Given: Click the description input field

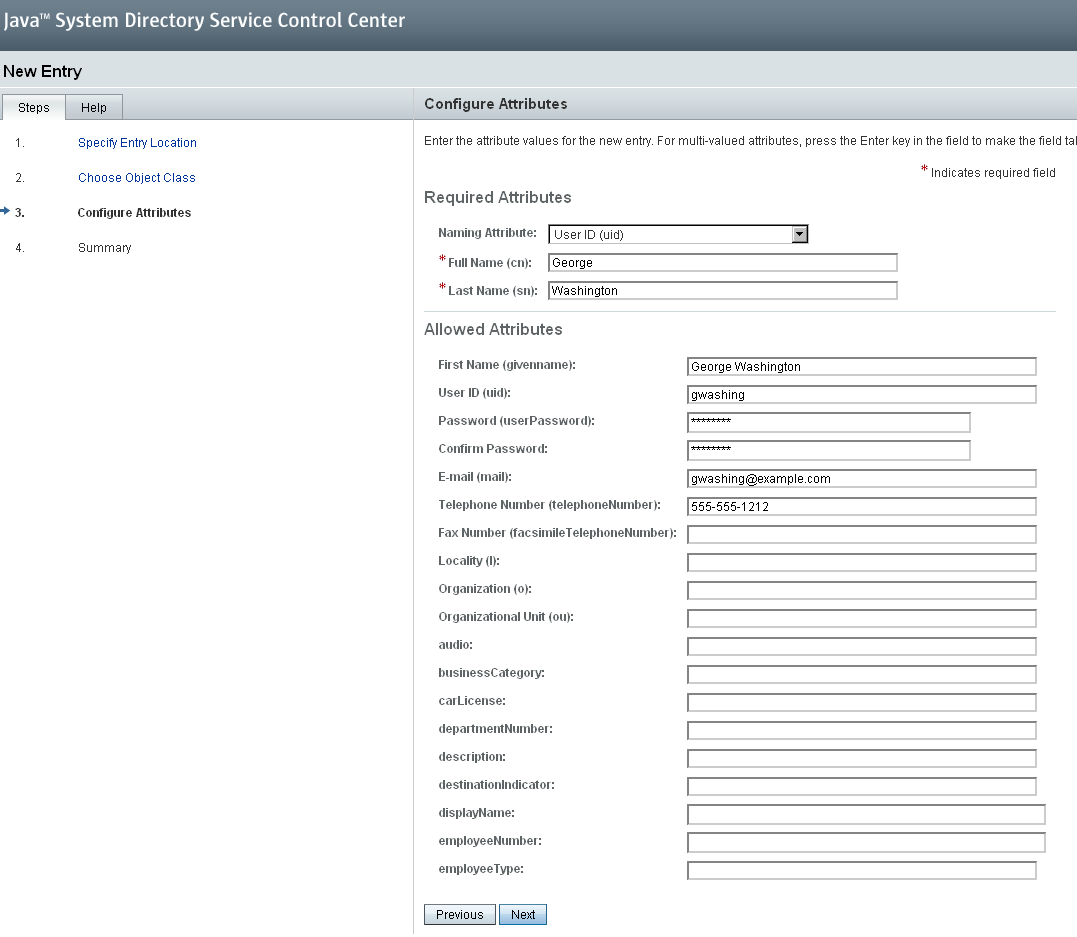Looking at the screenshot, I should [861, 758].
